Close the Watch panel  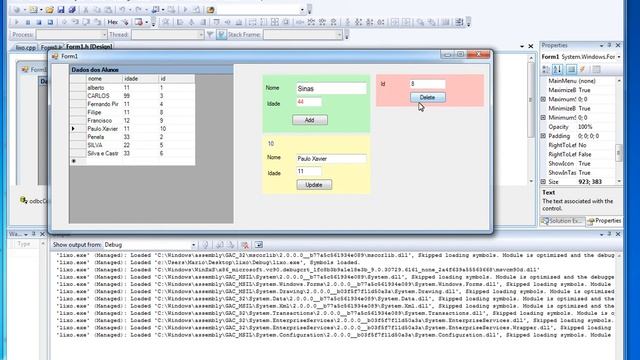click(x=42, y=234)
